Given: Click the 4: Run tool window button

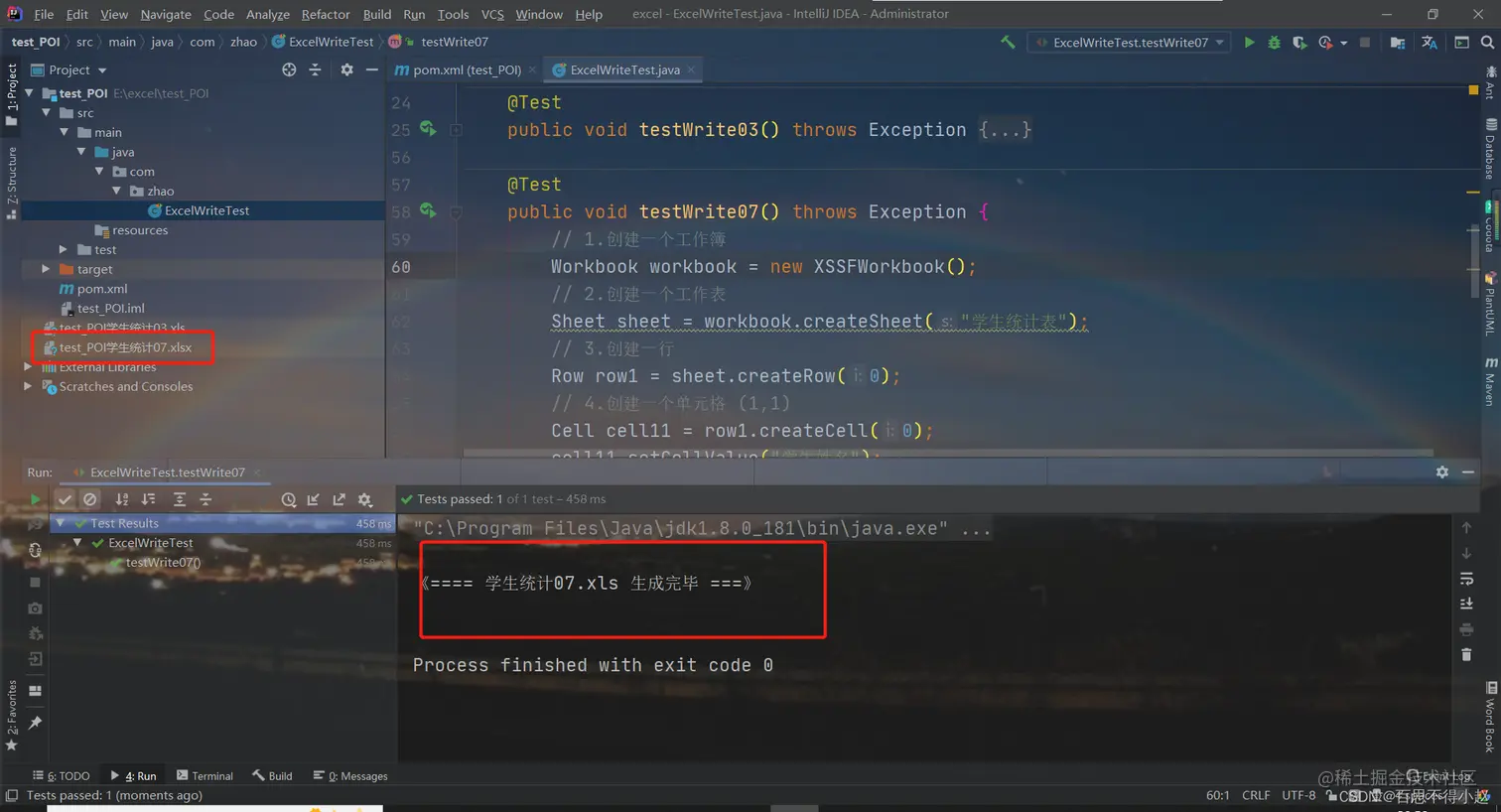Looking at the screenshot, I should 133,776.
